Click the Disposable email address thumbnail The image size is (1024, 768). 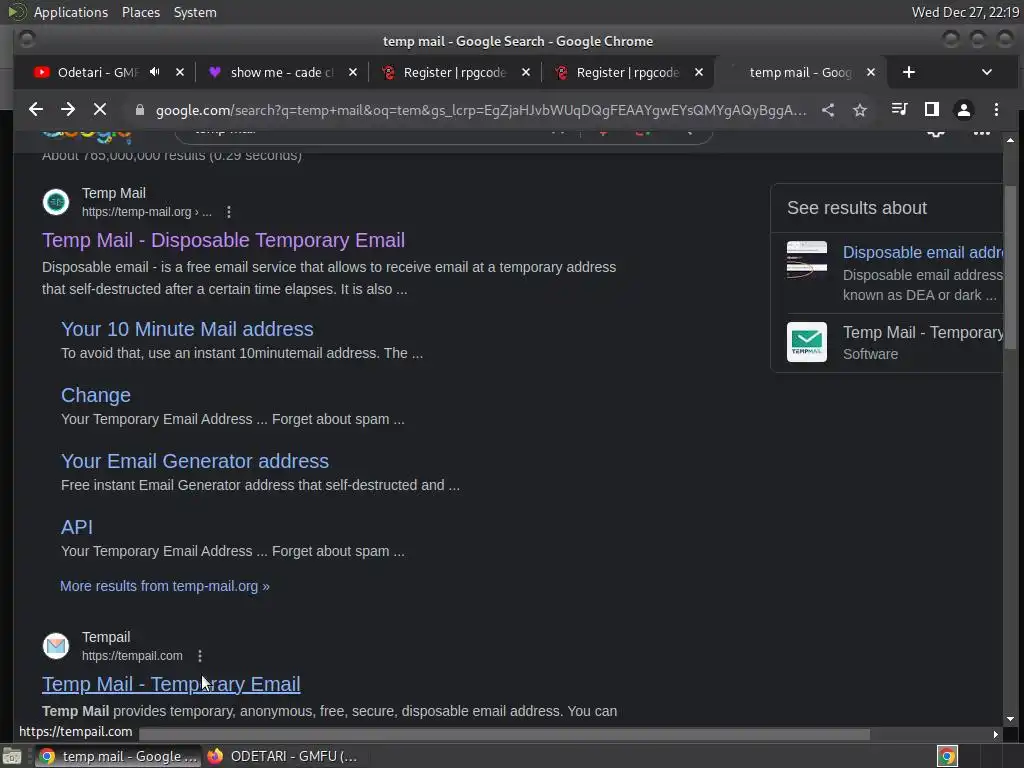pyautogui.click(x=807, y=261)
